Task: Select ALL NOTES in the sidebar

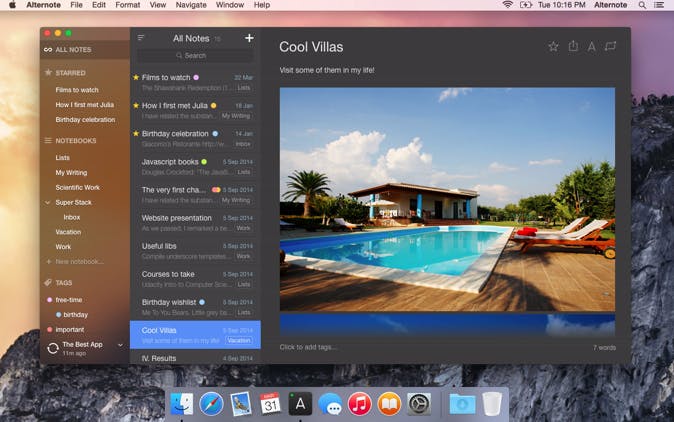Action: 74,50
